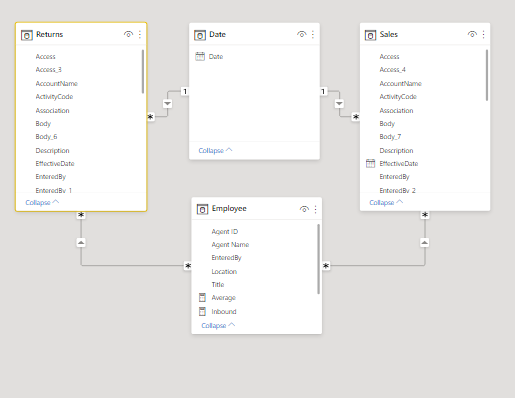Image resolution: width=515 pixels, height=398 pixels.
Task: Select Description field in Returns
Action: click(x=52, y=150)
